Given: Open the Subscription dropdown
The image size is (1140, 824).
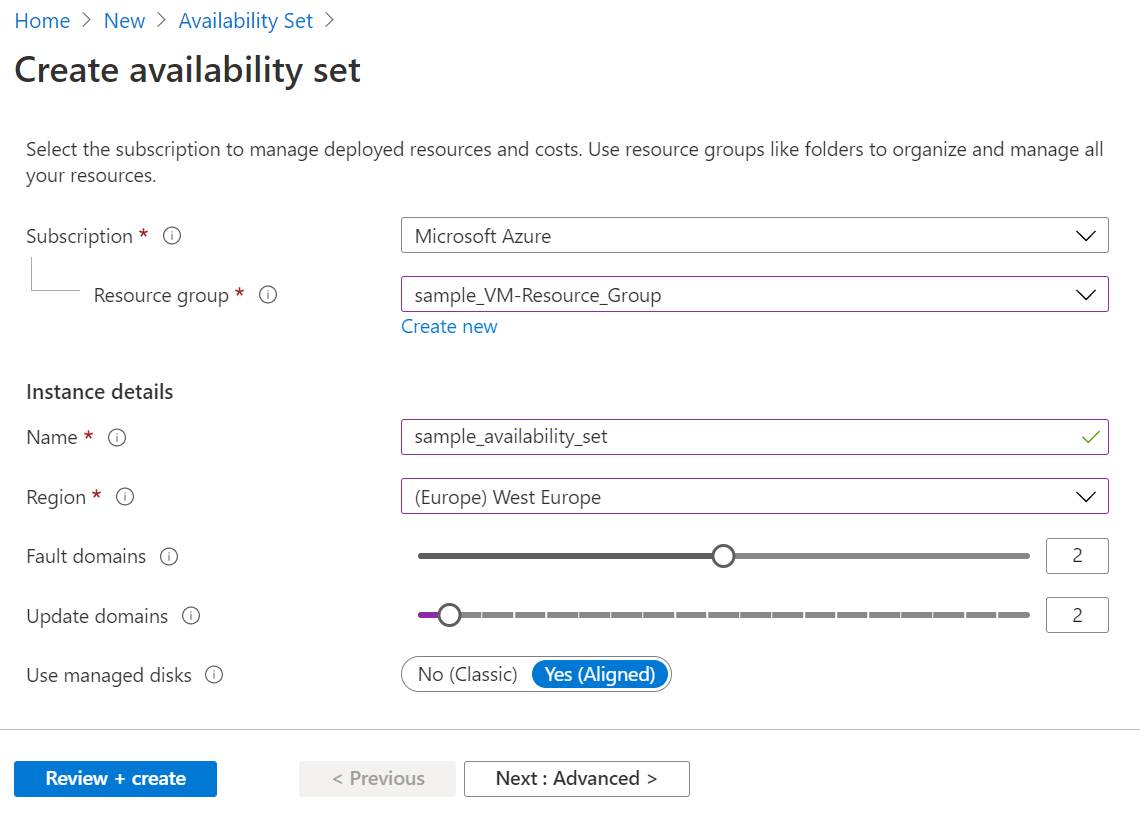Looking at the screenshot, I should (x=754, y=236).
